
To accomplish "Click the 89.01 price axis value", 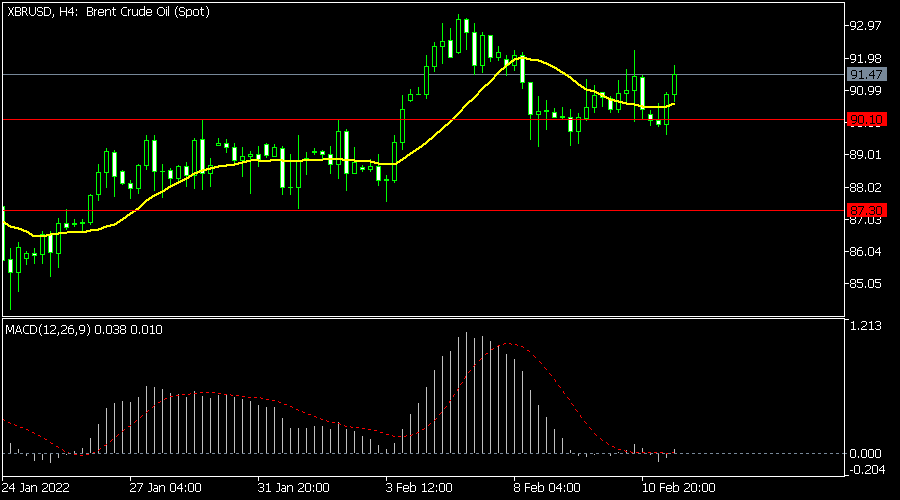I will [x=866, y=155].
